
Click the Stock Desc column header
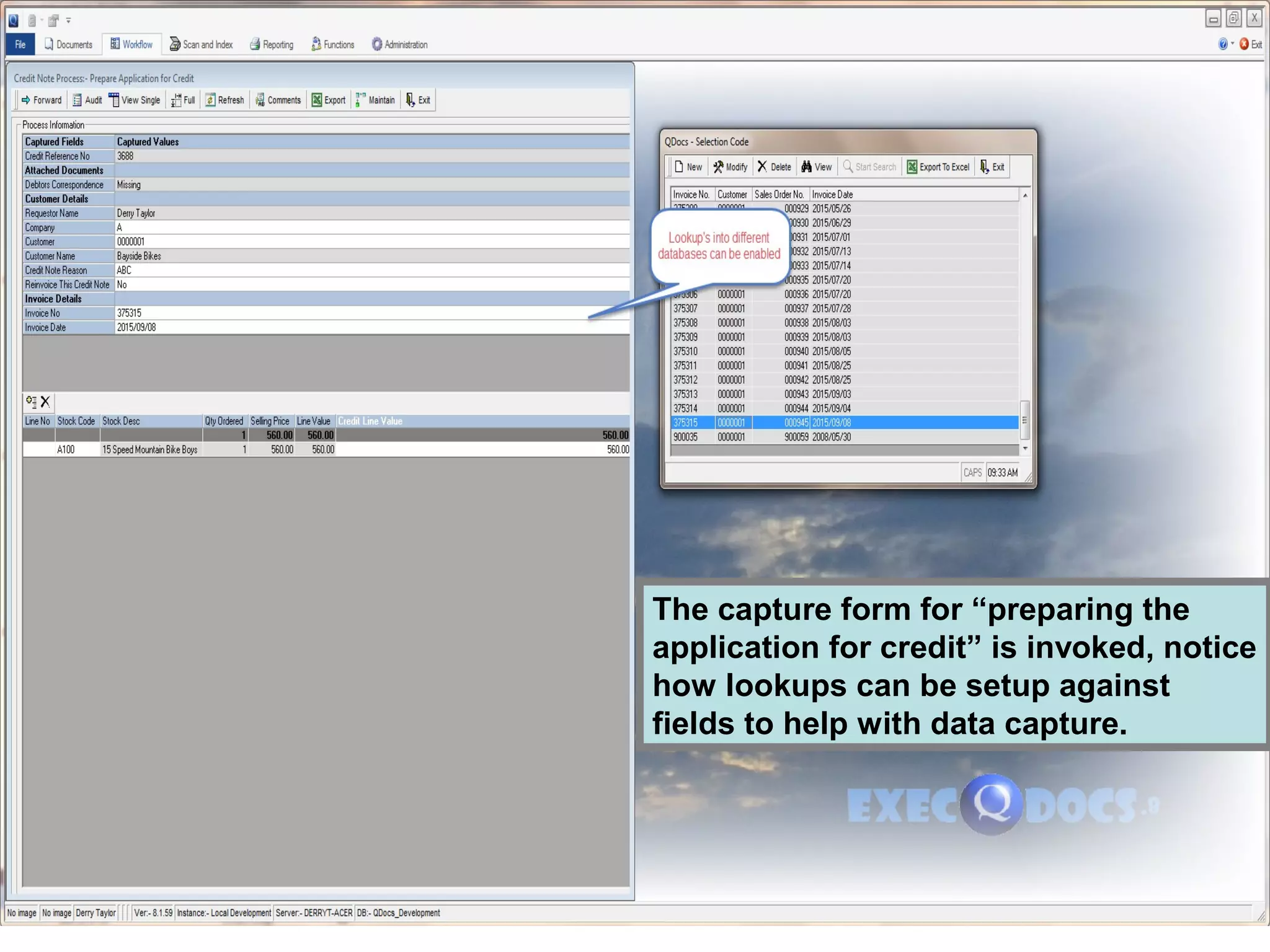pos(151,421)
